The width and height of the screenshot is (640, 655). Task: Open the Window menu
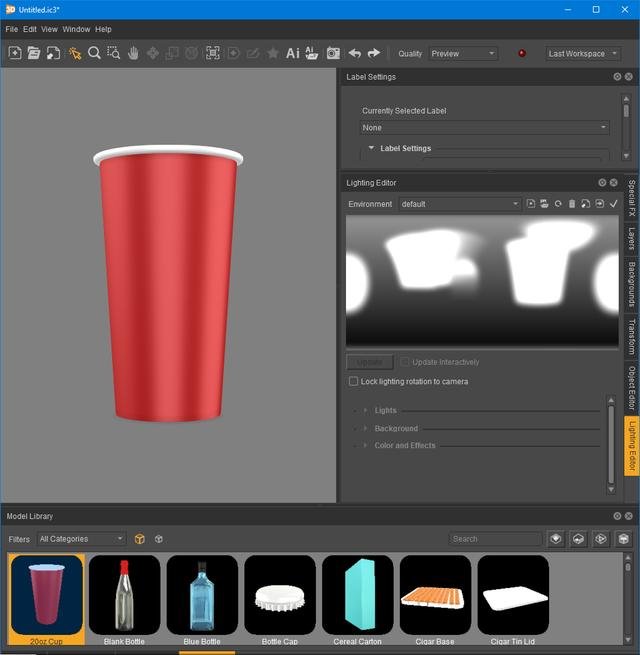pos(76,29)
